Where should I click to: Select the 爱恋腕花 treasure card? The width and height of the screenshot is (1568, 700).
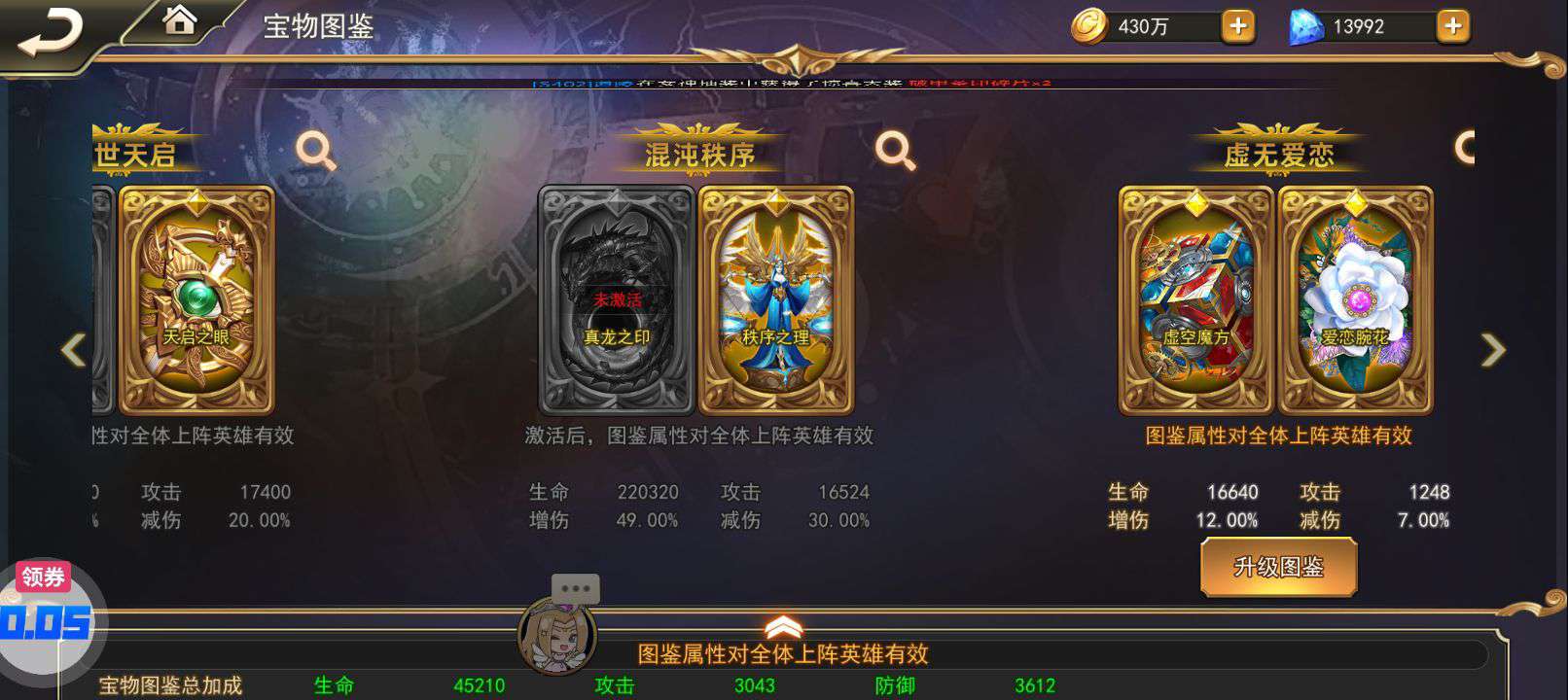coord(1355,300)
